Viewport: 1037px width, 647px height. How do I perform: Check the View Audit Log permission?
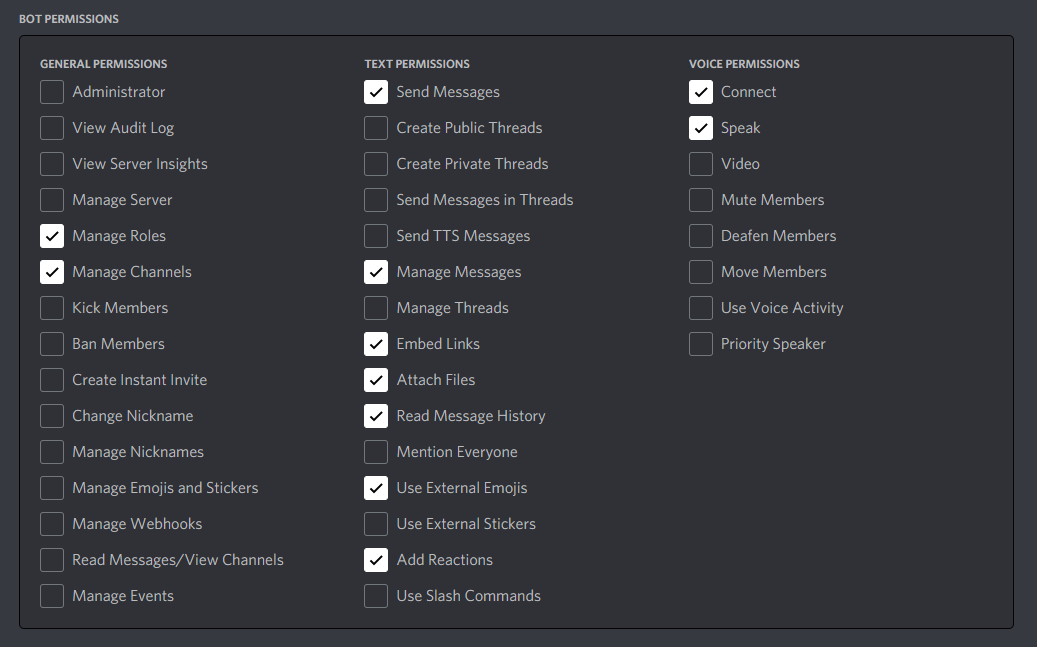51,128
